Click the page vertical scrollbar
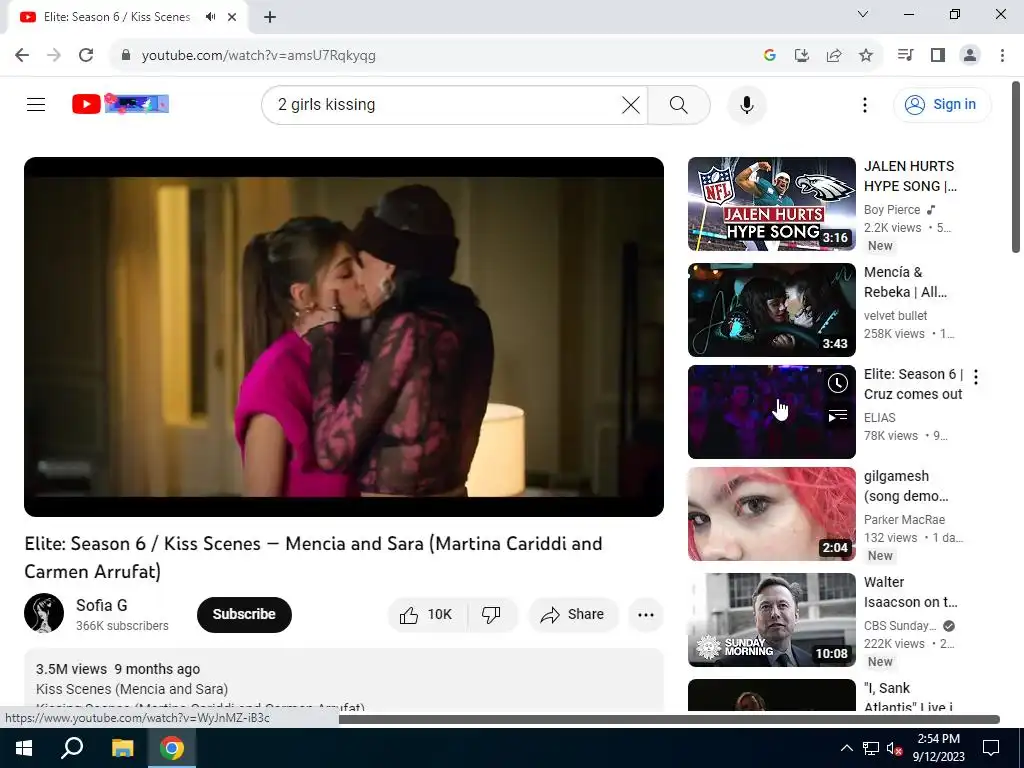 [1016, 167]
